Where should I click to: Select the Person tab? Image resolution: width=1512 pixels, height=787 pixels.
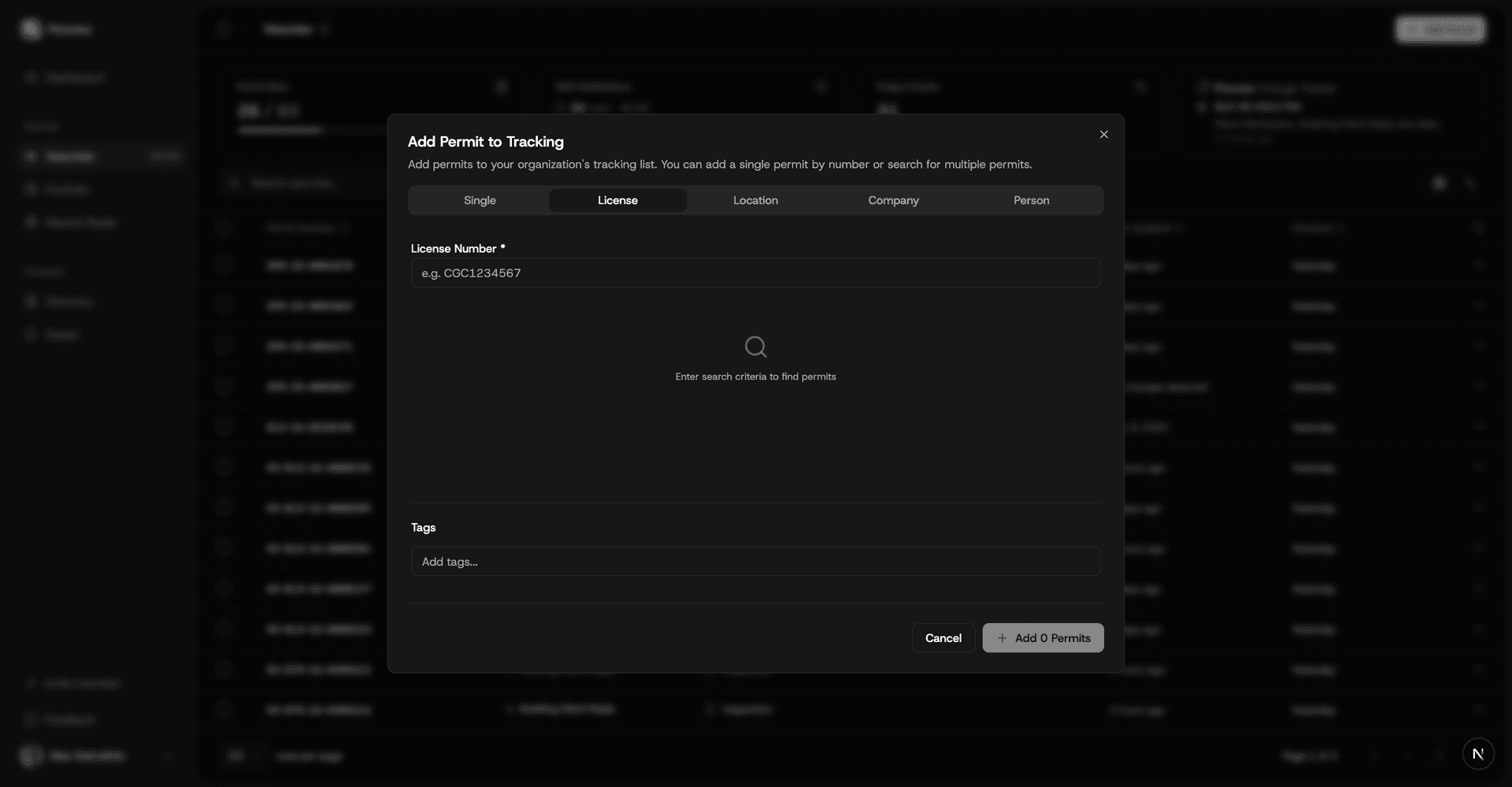pos(1031,200)
